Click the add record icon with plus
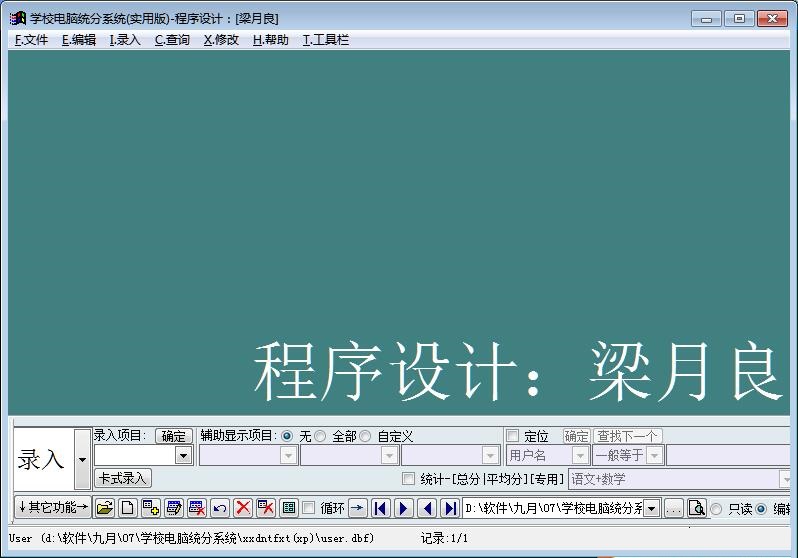This screenshot has width=798, height=558. [151, 508]
